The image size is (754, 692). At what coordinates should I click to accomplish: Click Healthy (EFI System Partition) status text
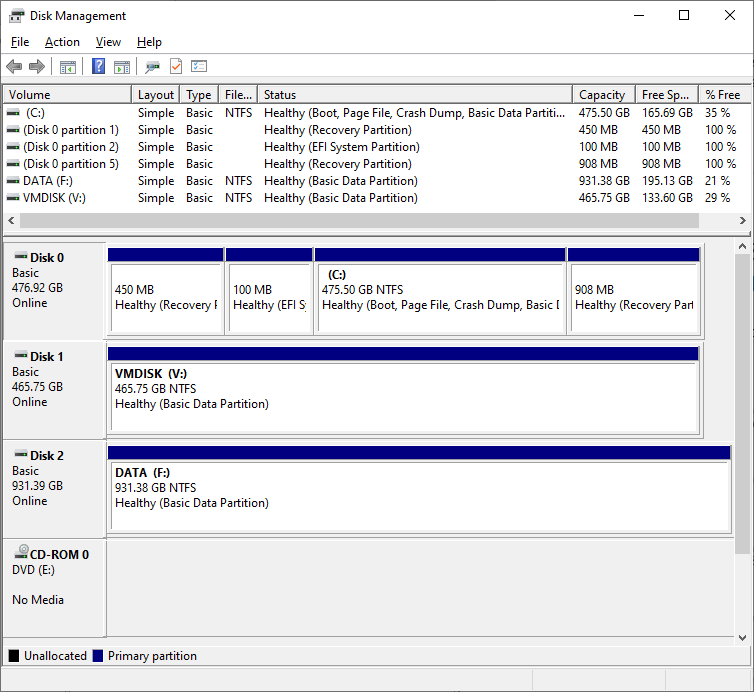click(x=342, y=147)
